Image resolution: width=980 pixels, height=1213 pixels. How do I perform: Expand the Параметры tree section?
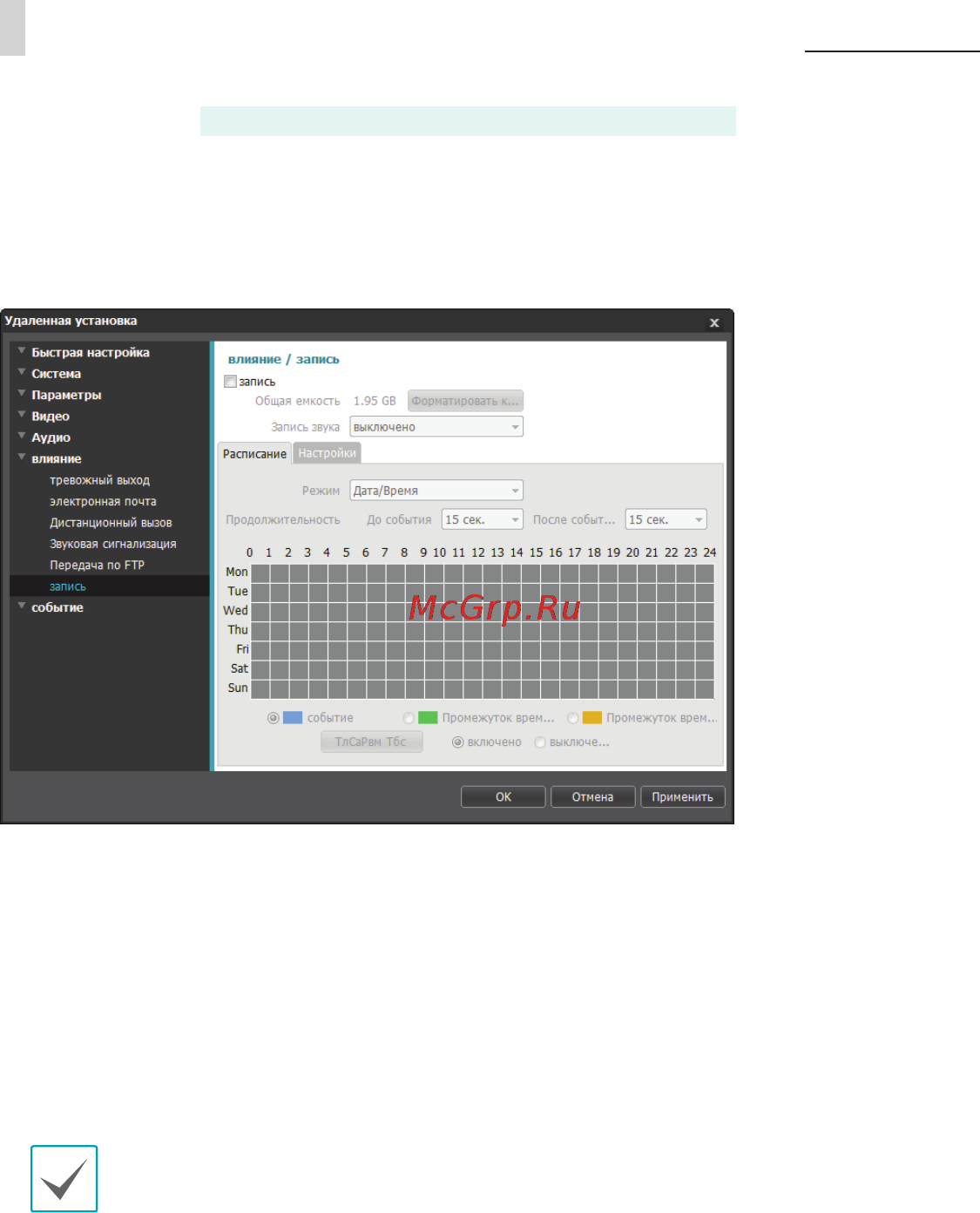(22, 394)
